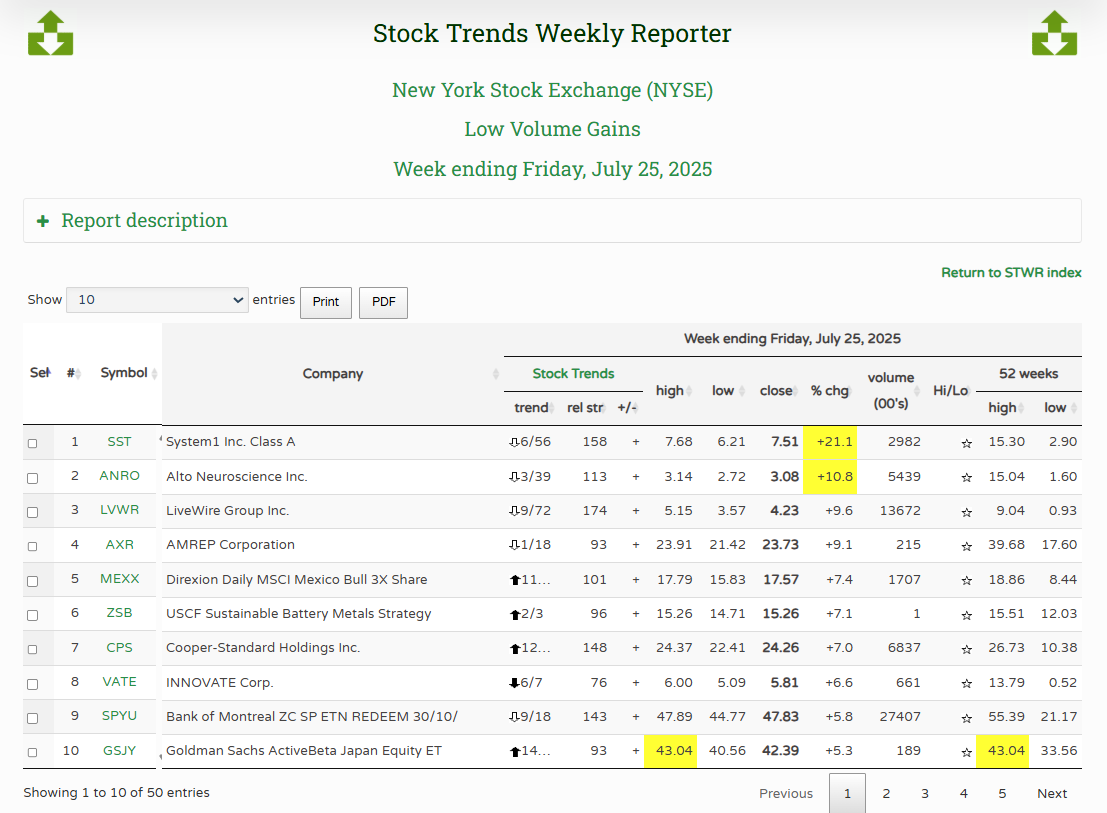This screenshot has height=813, width=1107.
Task: Click the star icon in the GSJY row
Action: point(966,752)
